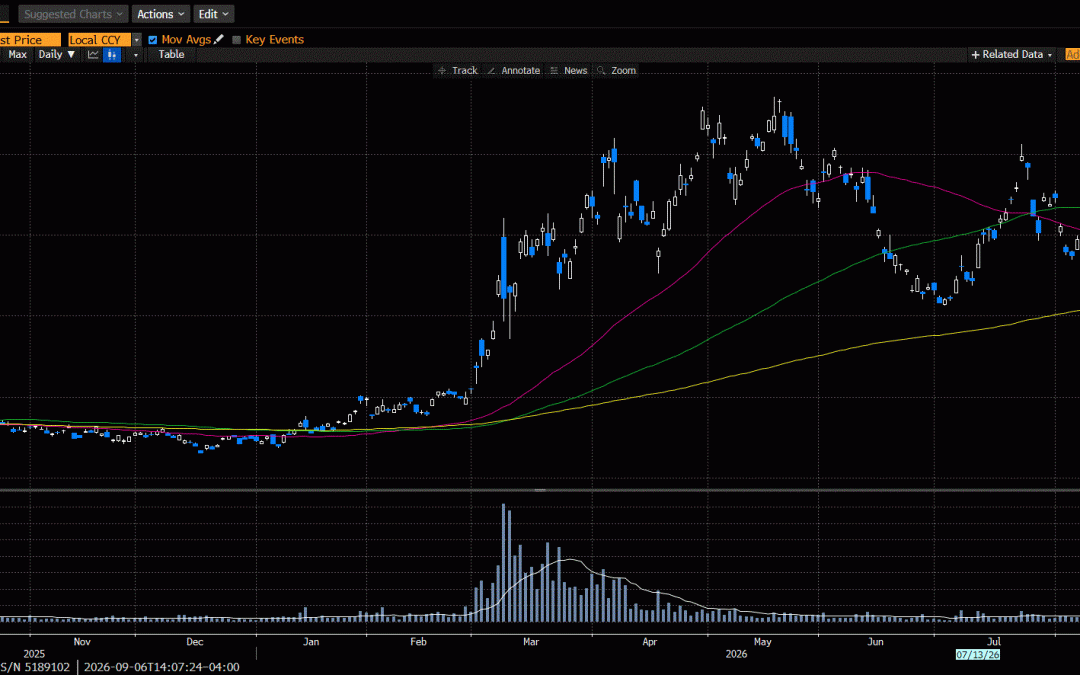Uncheck the Mov Avgs checkbox
Image resolution: width=1080 pixels, height=675 pixels.
click(153, 40)
